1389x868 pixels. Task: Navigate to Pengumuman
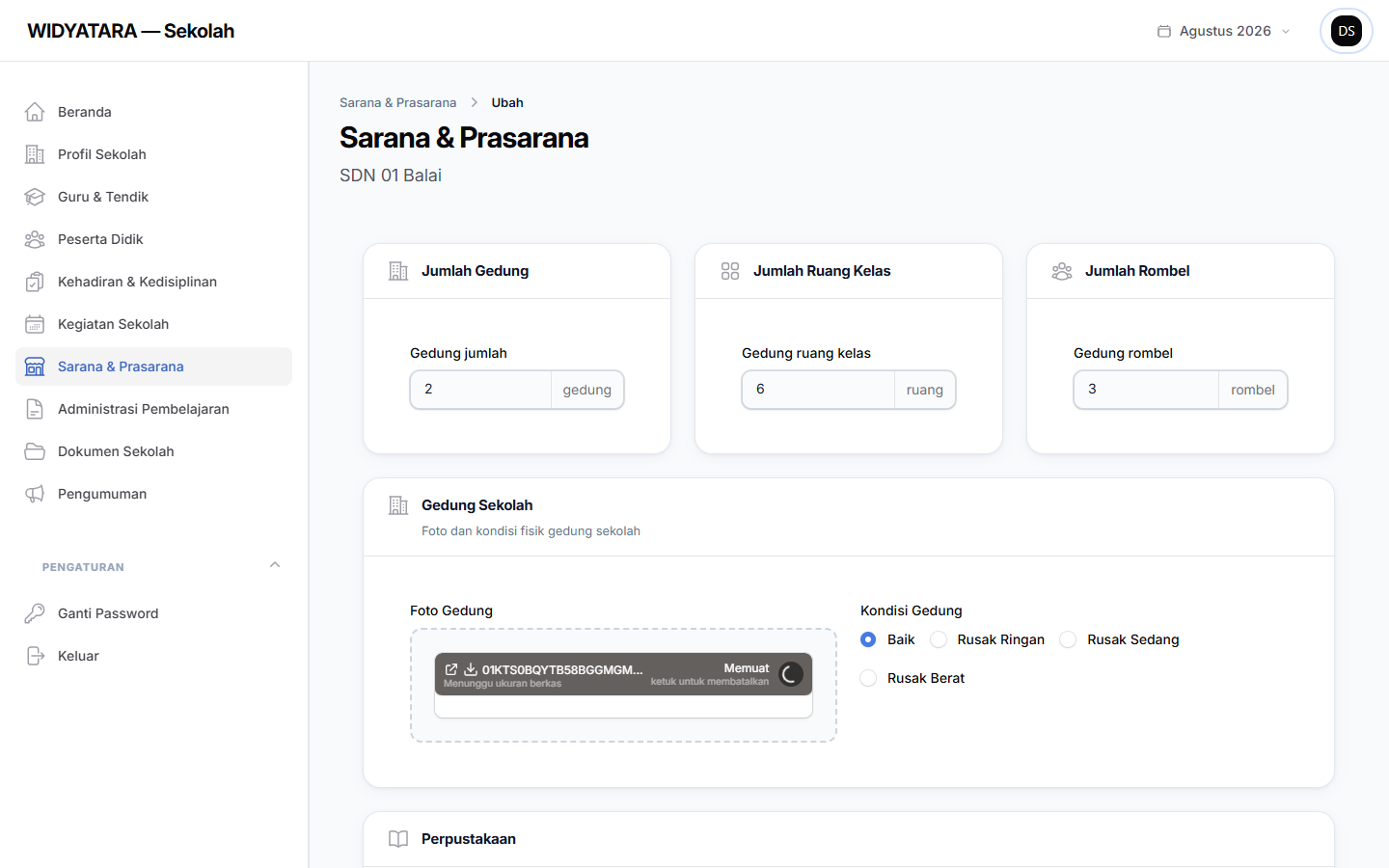pos(153,494)
